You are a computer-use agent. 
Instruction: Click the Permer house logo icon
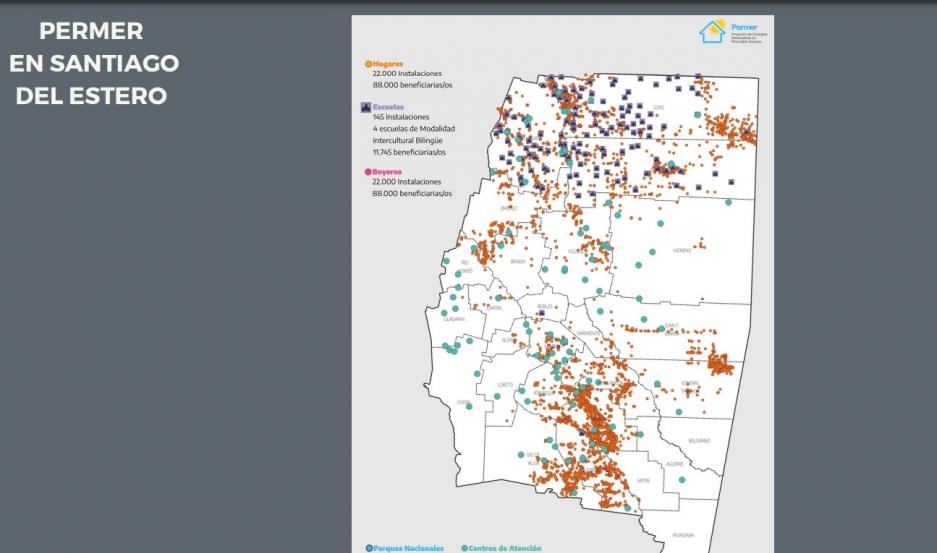[714, 32]
